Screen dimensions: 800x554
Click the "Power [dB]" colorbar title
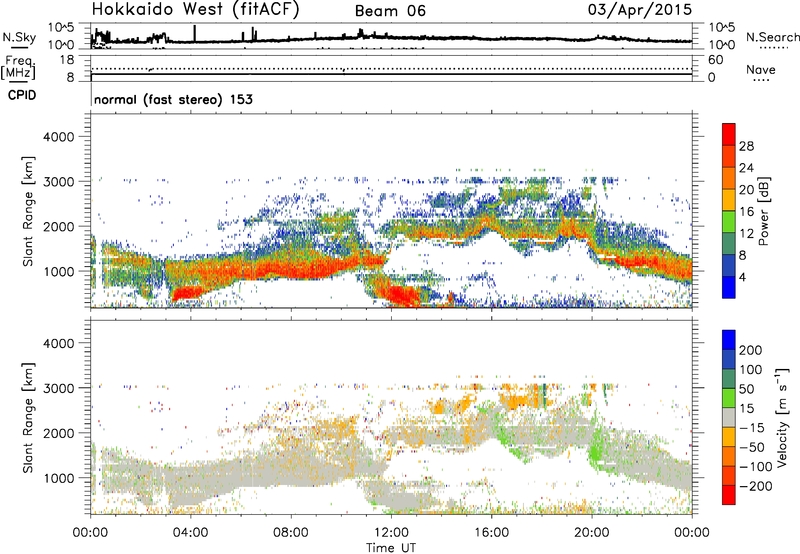[x=763, y=211]
